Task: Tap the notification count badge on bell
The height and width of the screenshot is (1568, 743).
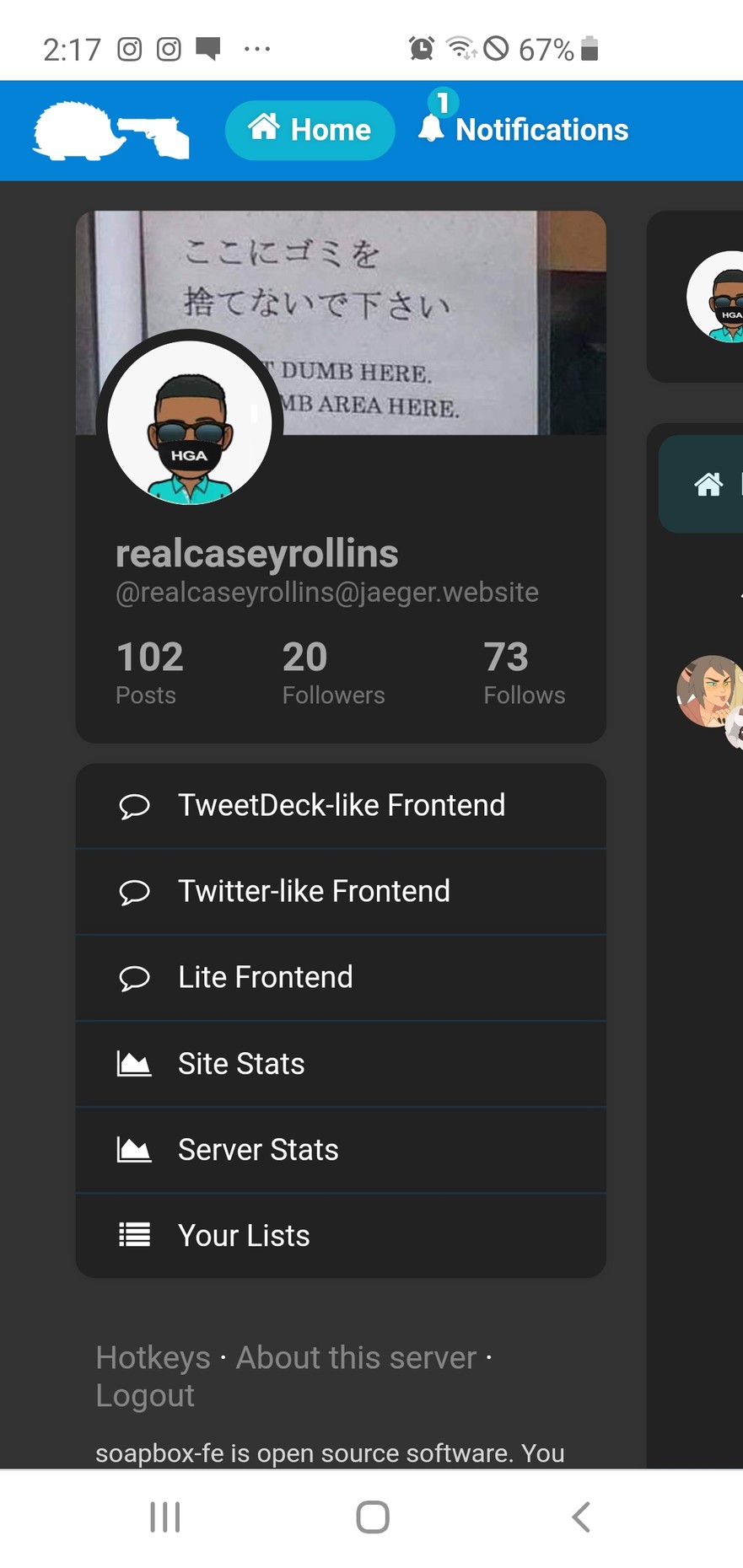Action: click(x=443, y=103)
